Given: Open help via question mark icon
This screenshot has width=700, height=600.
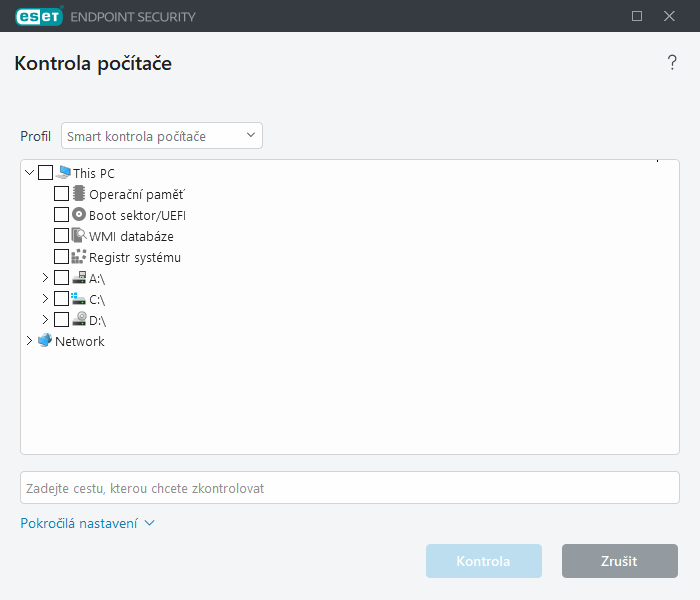Looking at the screenshot, I should point(672,64).
